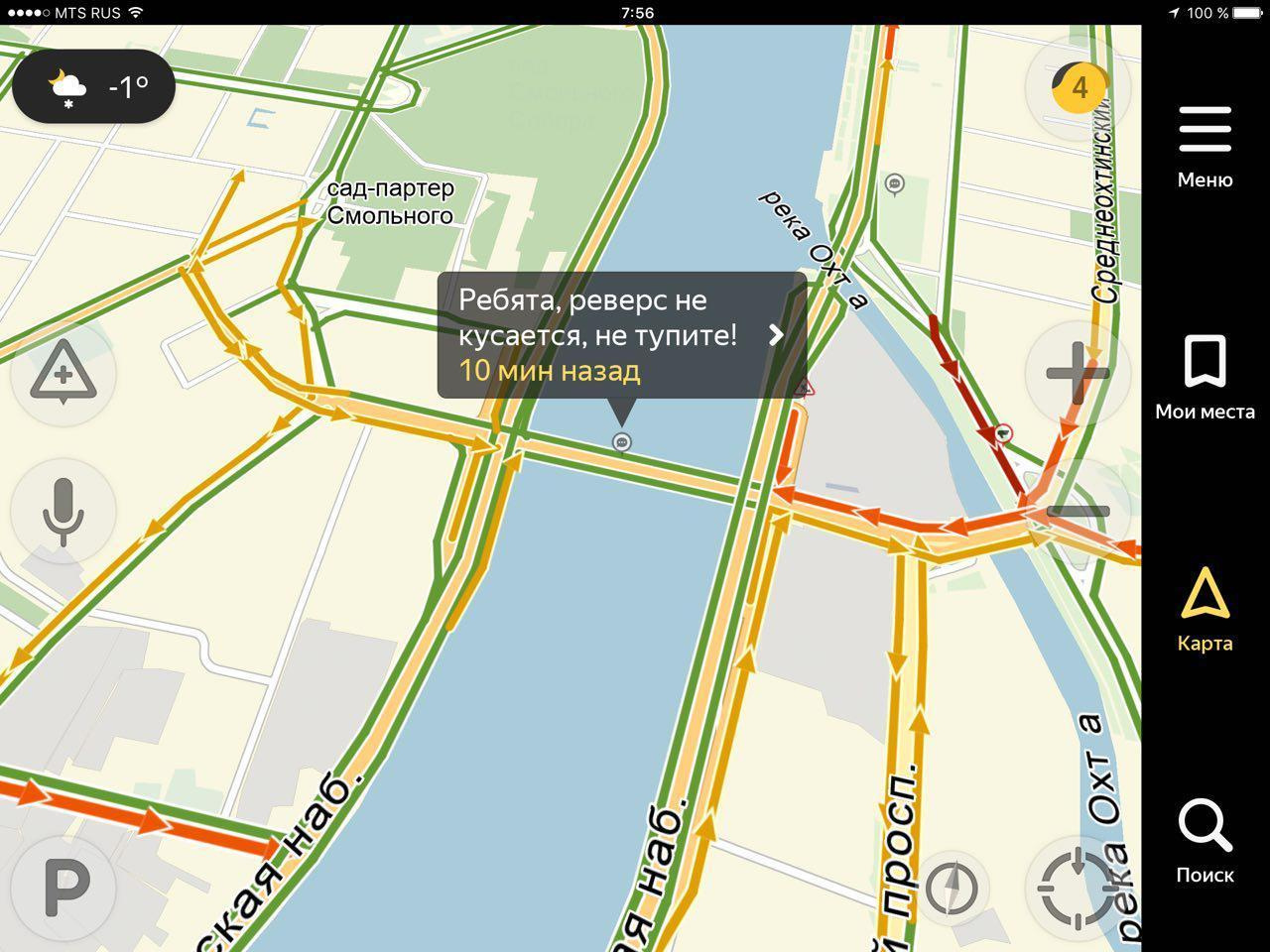Activate the voice input microphone
Image resolution: width=1270 pixels, height=952 pixels.
pos(63,511)
